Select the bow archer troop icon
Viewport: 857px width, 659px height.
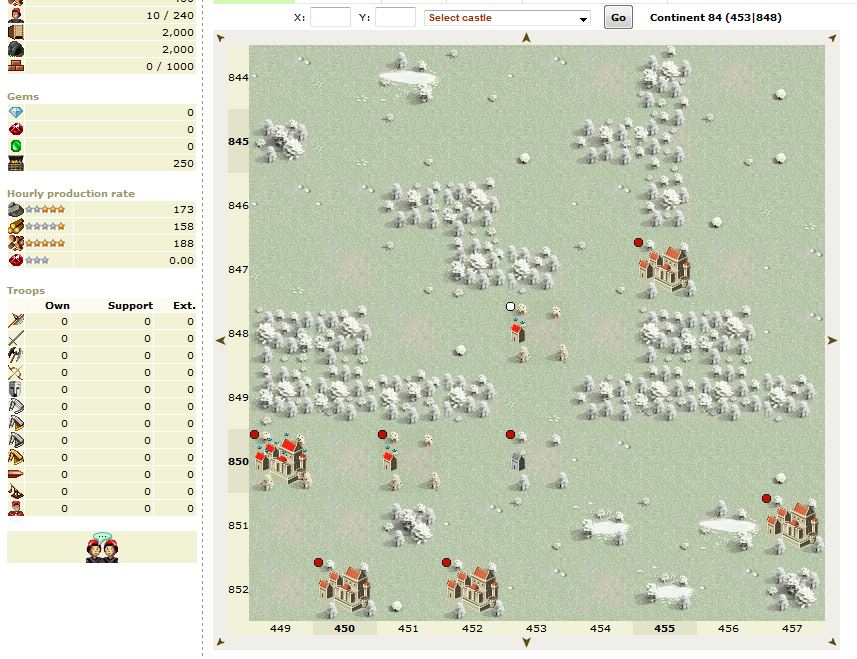pyautogui.click(x=15, y=372)
